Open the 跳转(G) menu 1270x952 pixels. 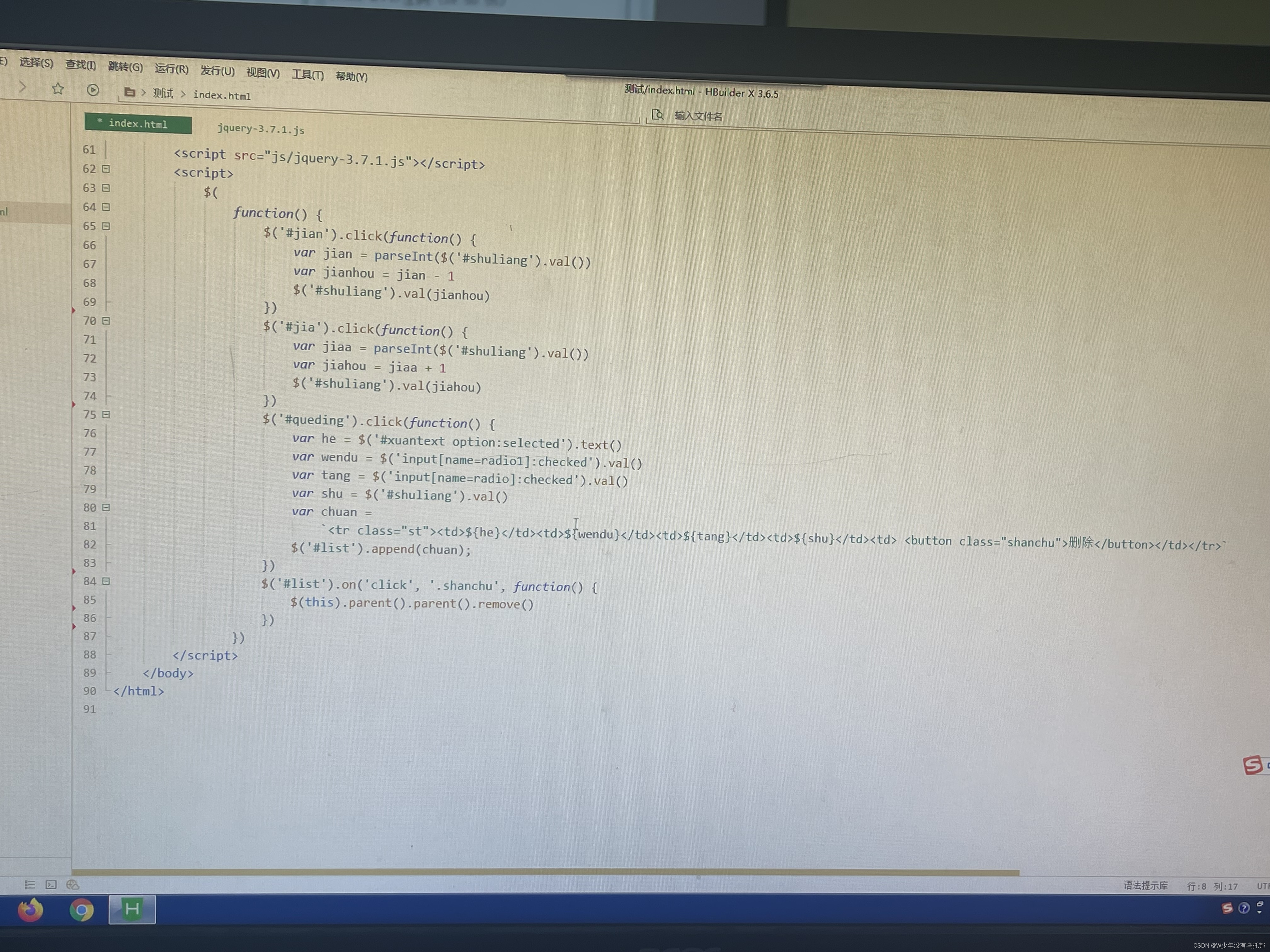pyautogui.click(x=125, y=66)
